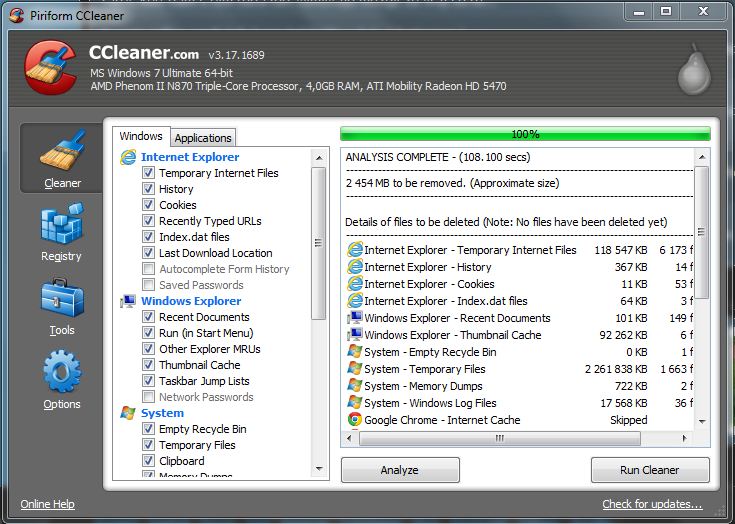Click the IE icon beside the Cookies result
This screenshot has width=735, height=524.
355,284
